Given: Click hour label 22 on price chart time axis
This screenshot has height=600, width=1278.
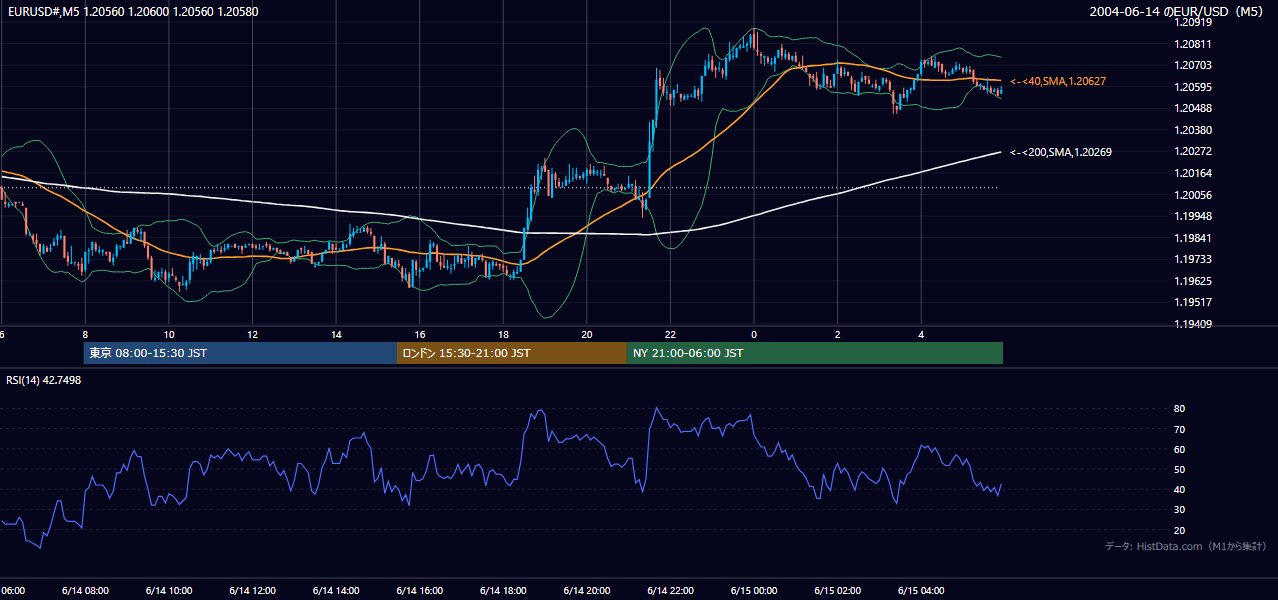Looking at the screenshot, I should (670, 334).
